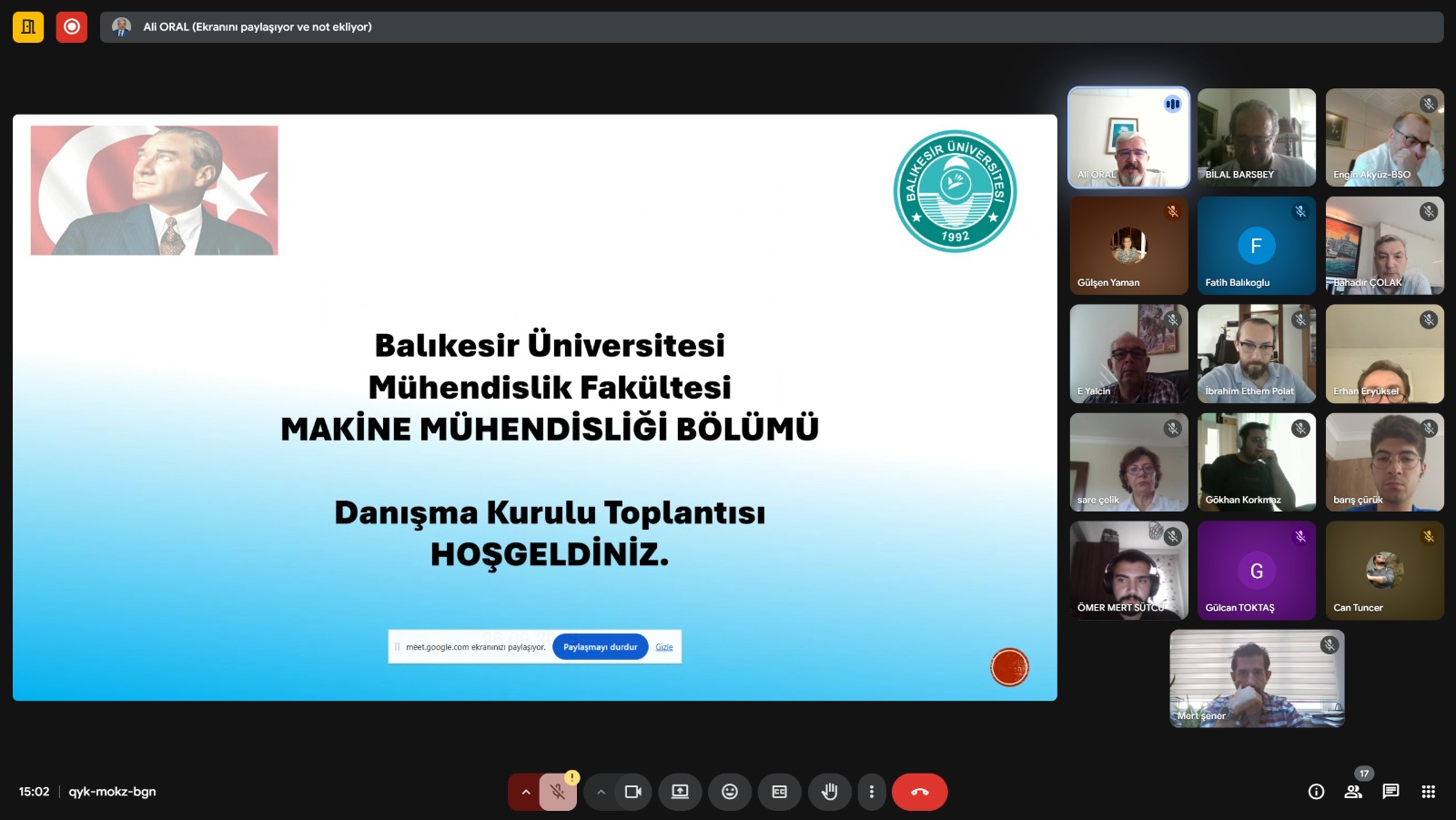Select Bahadır ÇOLAK's video tile
The height and width of the screenshot is (820, 1456).
point(1385,246)
